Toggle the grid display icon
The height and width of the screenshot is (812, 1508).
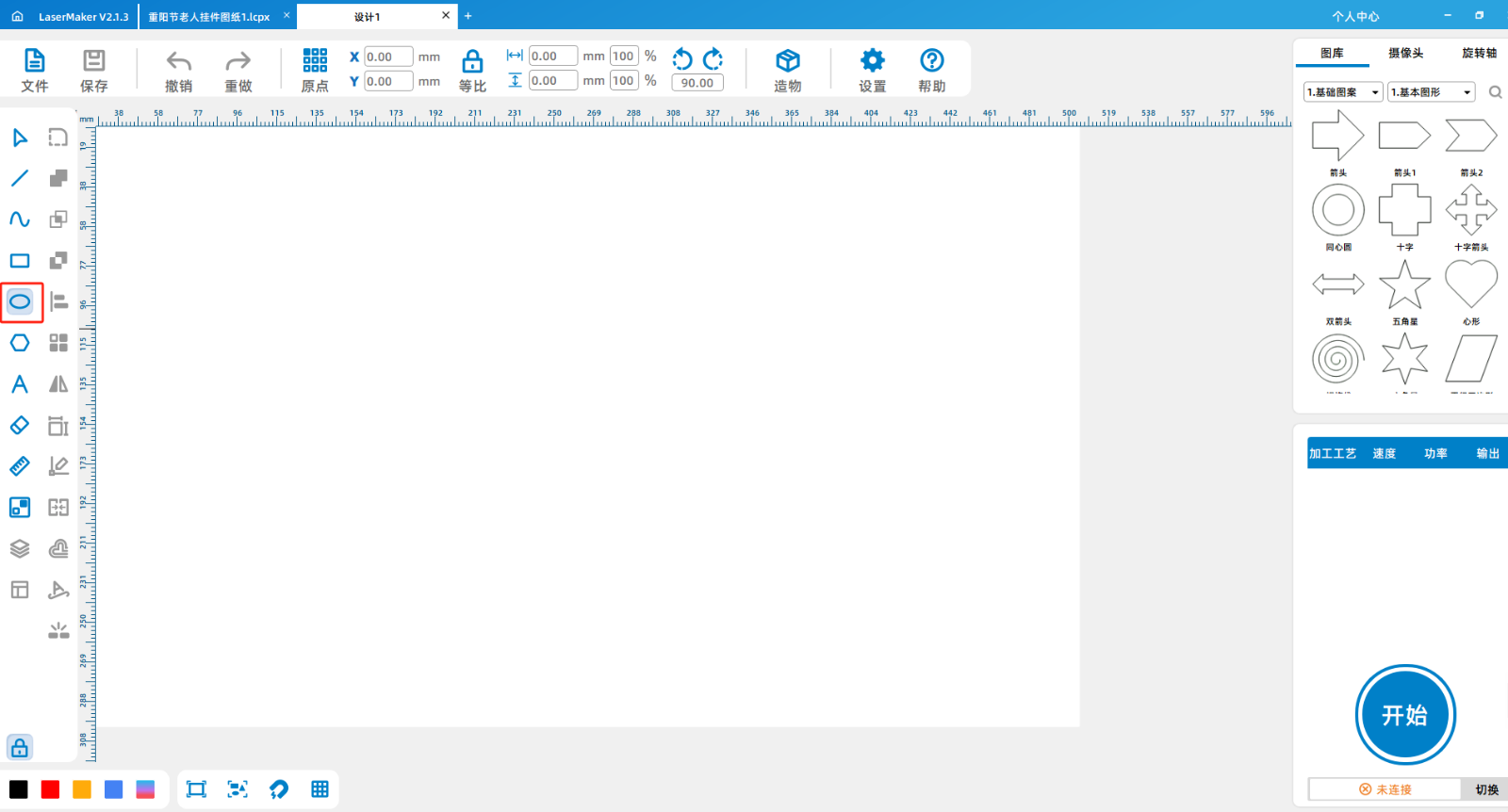pos(320,789)
